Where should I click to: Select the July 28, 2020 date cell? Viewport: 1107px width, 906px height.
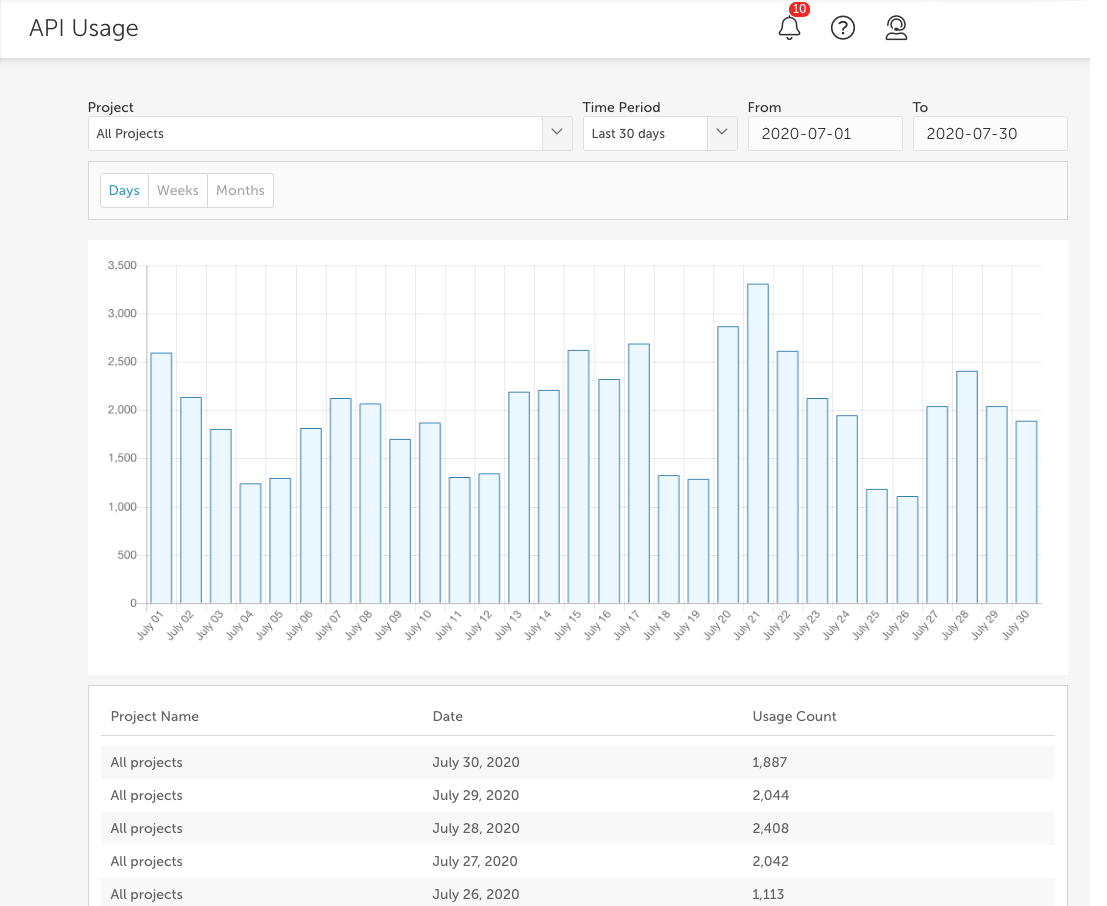[x=476, y=828]
